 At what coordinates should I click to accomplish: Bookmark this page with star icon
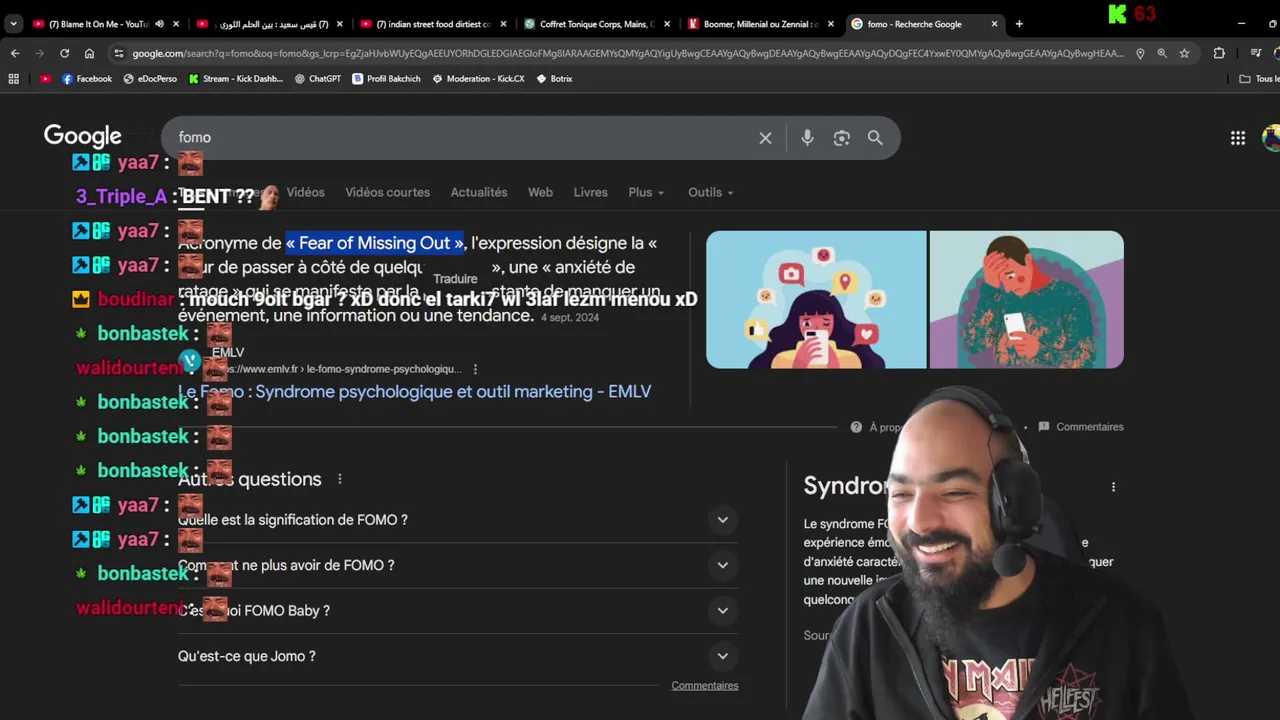1184,53
